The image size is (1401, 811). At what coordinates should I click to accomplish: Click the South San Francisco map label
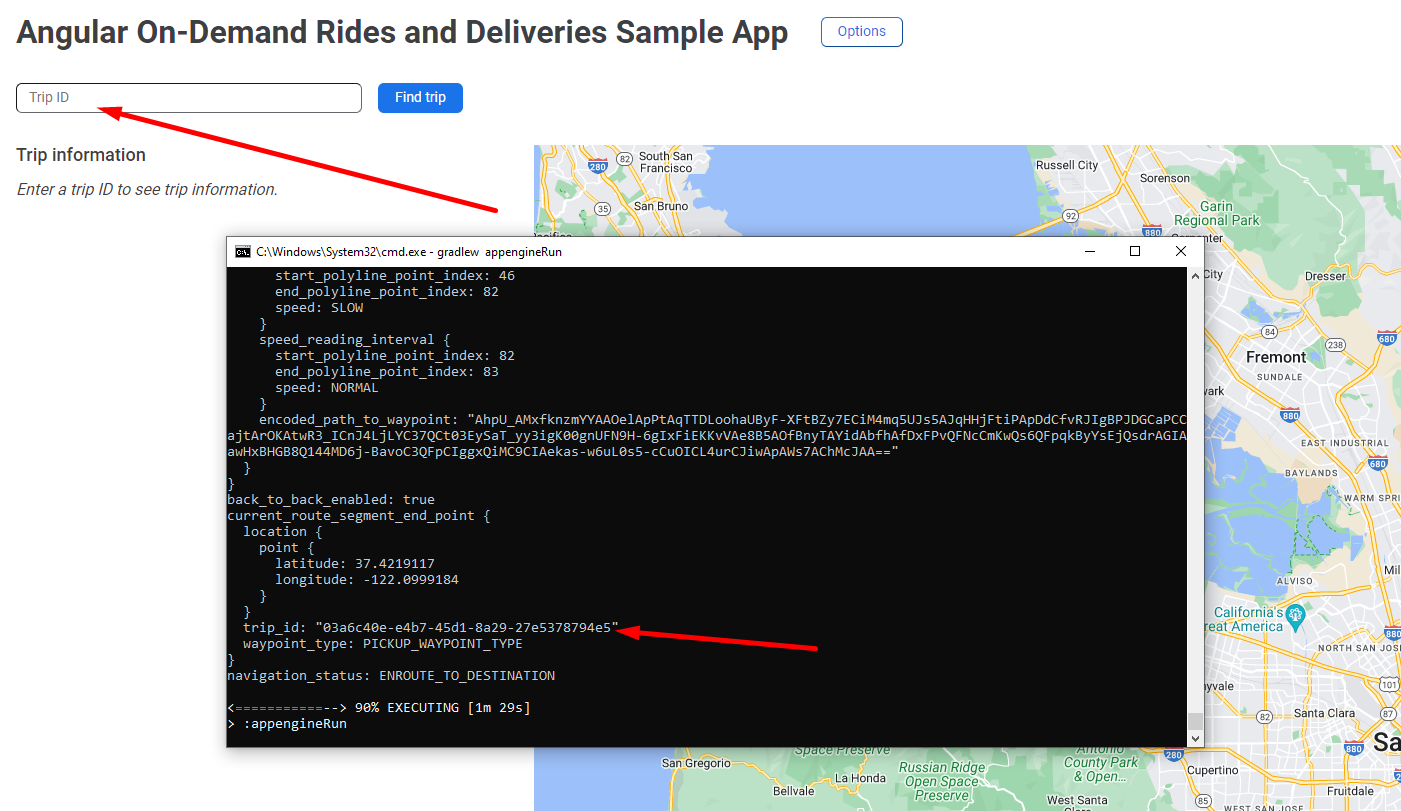[666, 162]
